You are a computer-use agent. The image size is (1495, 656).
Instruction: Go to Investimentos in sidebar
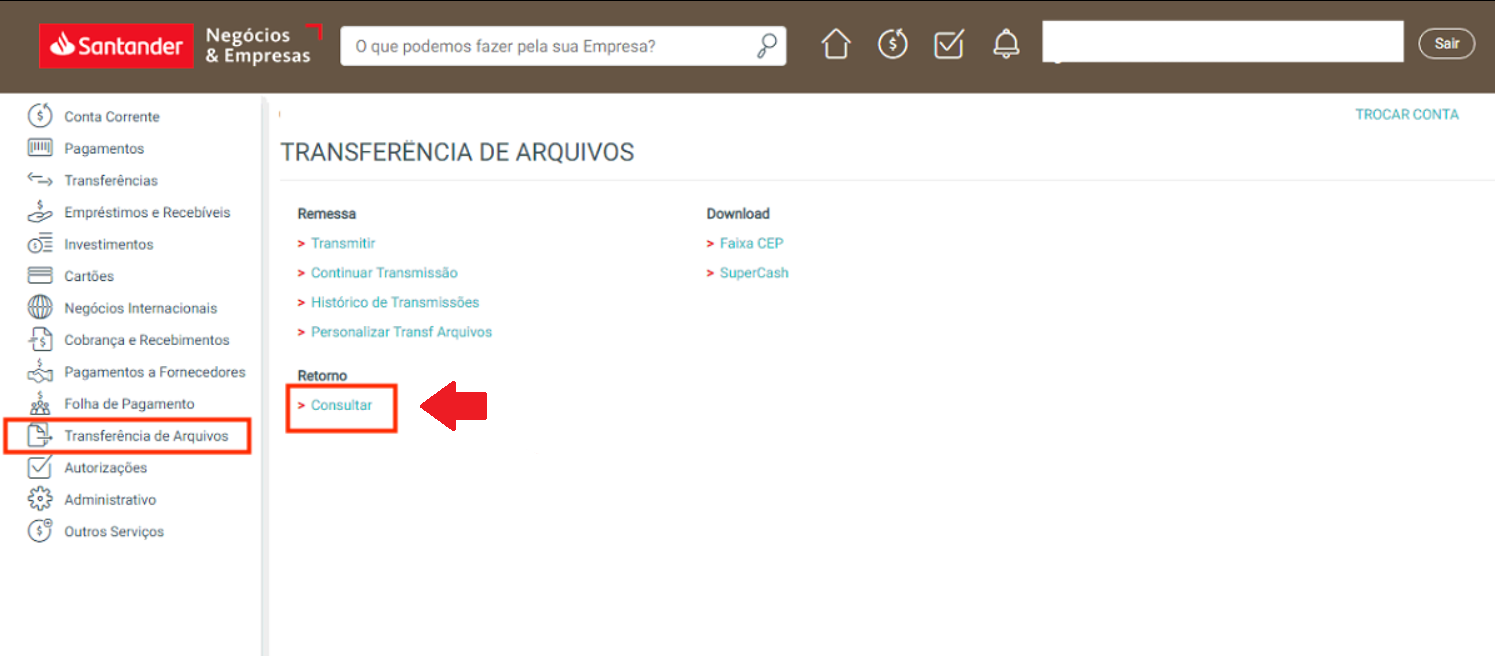109,244
